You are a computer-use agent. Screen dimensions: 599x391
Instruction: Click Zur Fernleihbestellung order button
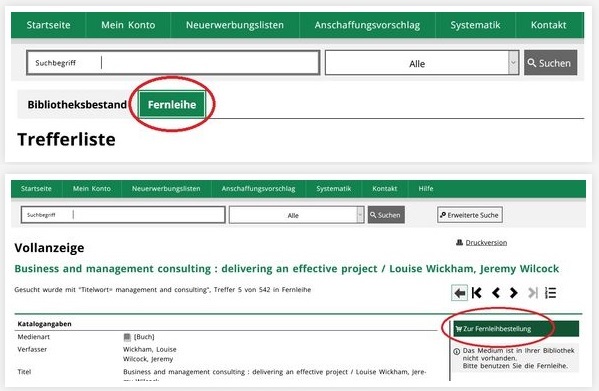(516, 329)
